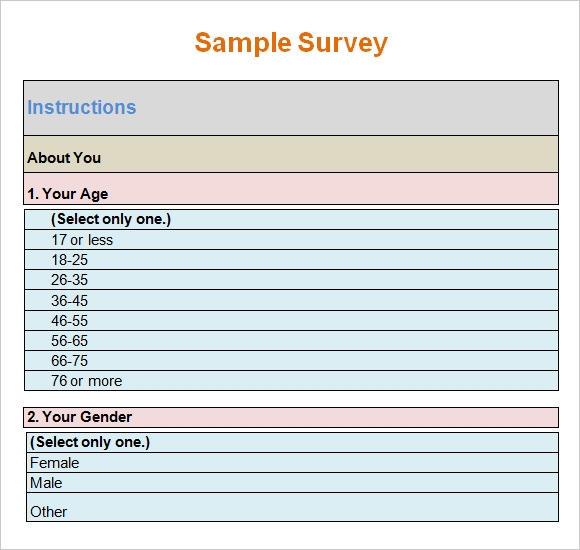Click the Sample Survey title
Screen dimensions: 580x550
coord(291,43)
